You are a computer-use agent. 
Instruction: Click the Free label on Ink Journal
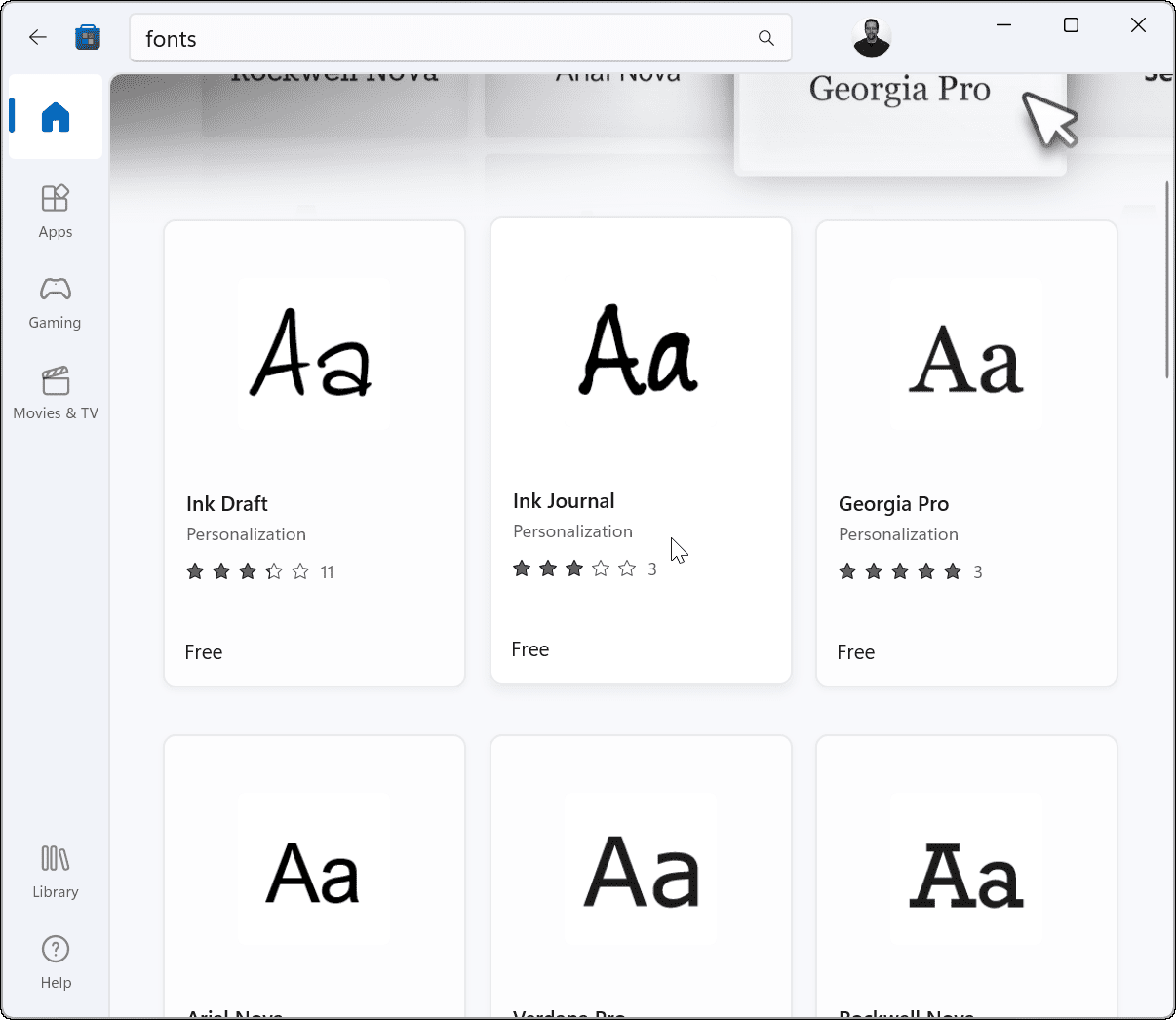(529, 648)
